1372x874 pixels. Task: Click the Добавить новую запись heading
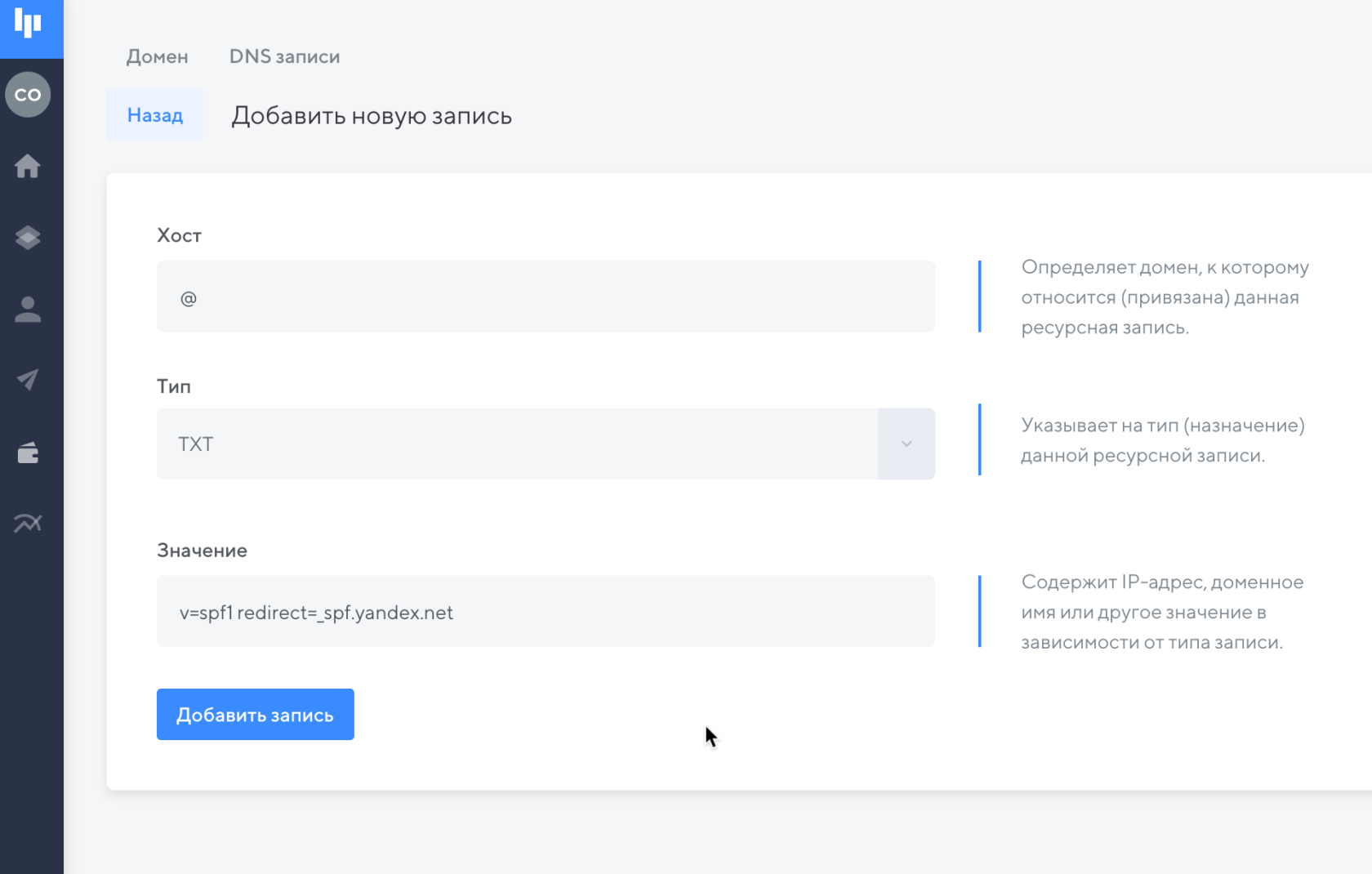pos(372,116)
